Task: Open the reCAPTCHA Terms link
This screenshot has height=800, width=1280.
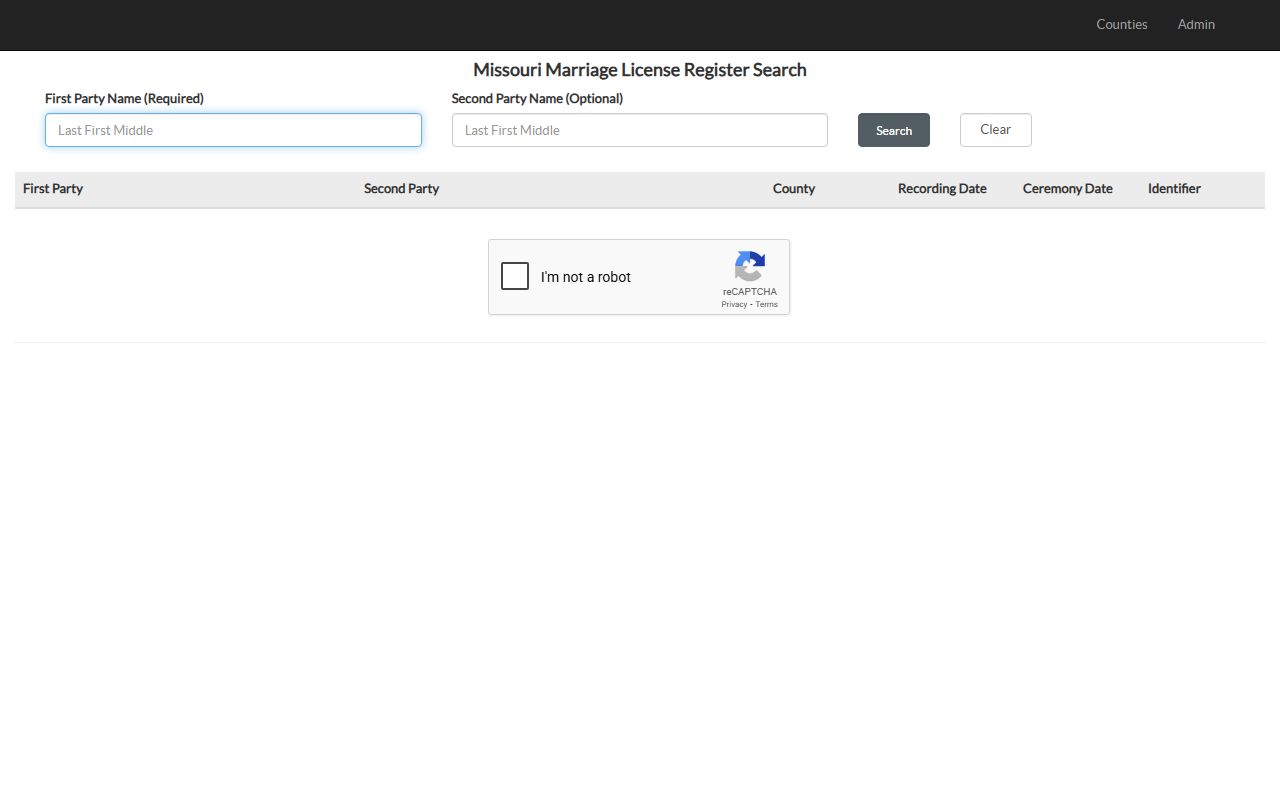Action: [767, 304]
